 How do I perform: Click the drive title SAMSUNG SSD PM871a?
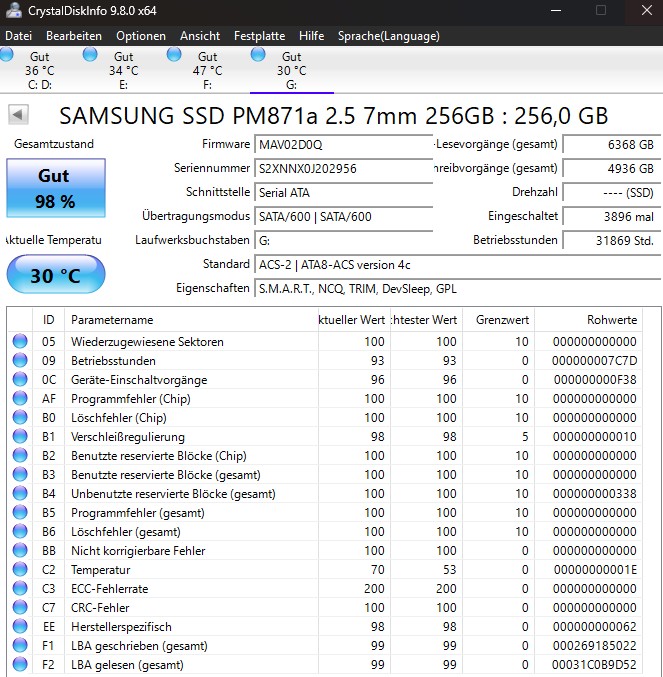(x=334, y=116)
